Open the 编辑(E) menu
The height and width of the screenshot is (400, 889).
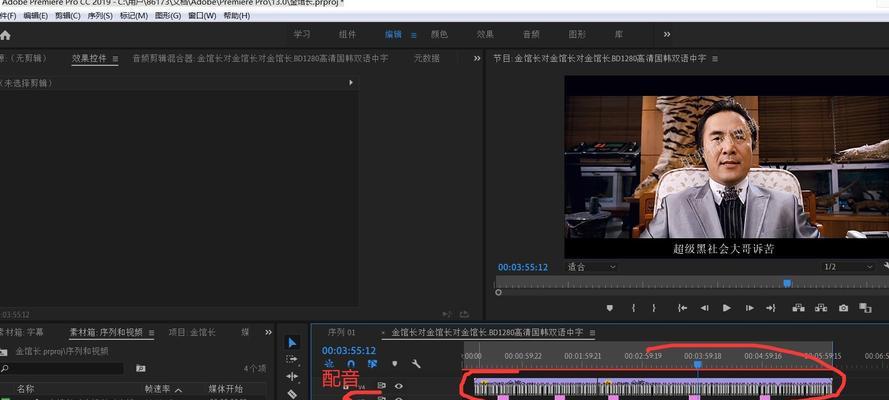pyautogui.click(x=35, y=16)
